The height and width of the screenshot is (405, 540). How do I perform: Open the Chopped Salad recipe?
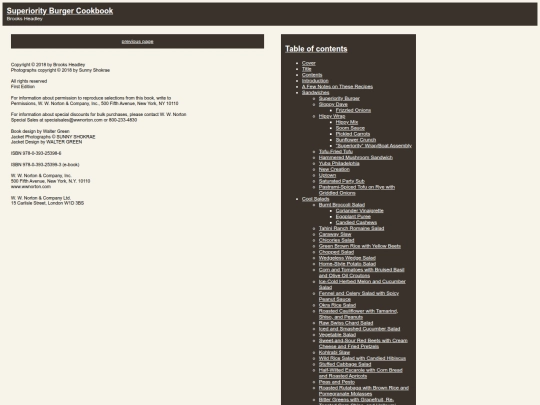coord(336,252)
